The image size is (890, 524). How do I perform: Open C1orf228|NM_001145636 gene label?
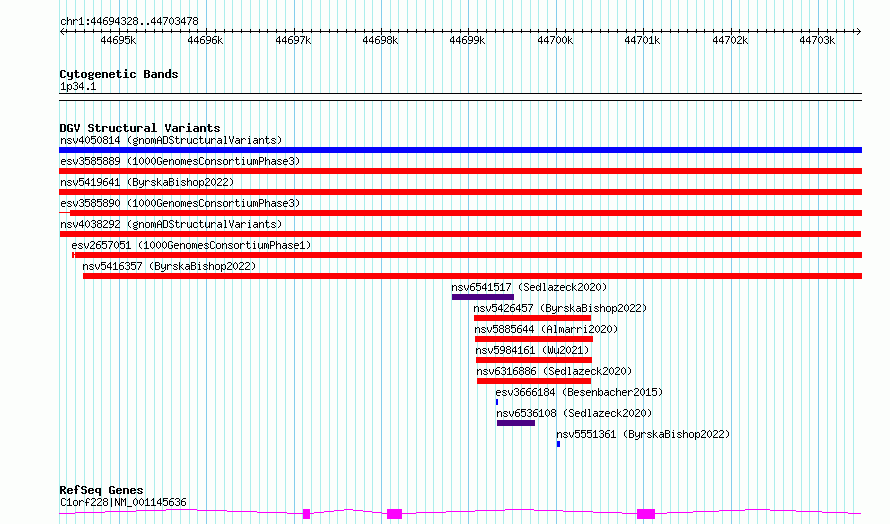click(123, 502)
